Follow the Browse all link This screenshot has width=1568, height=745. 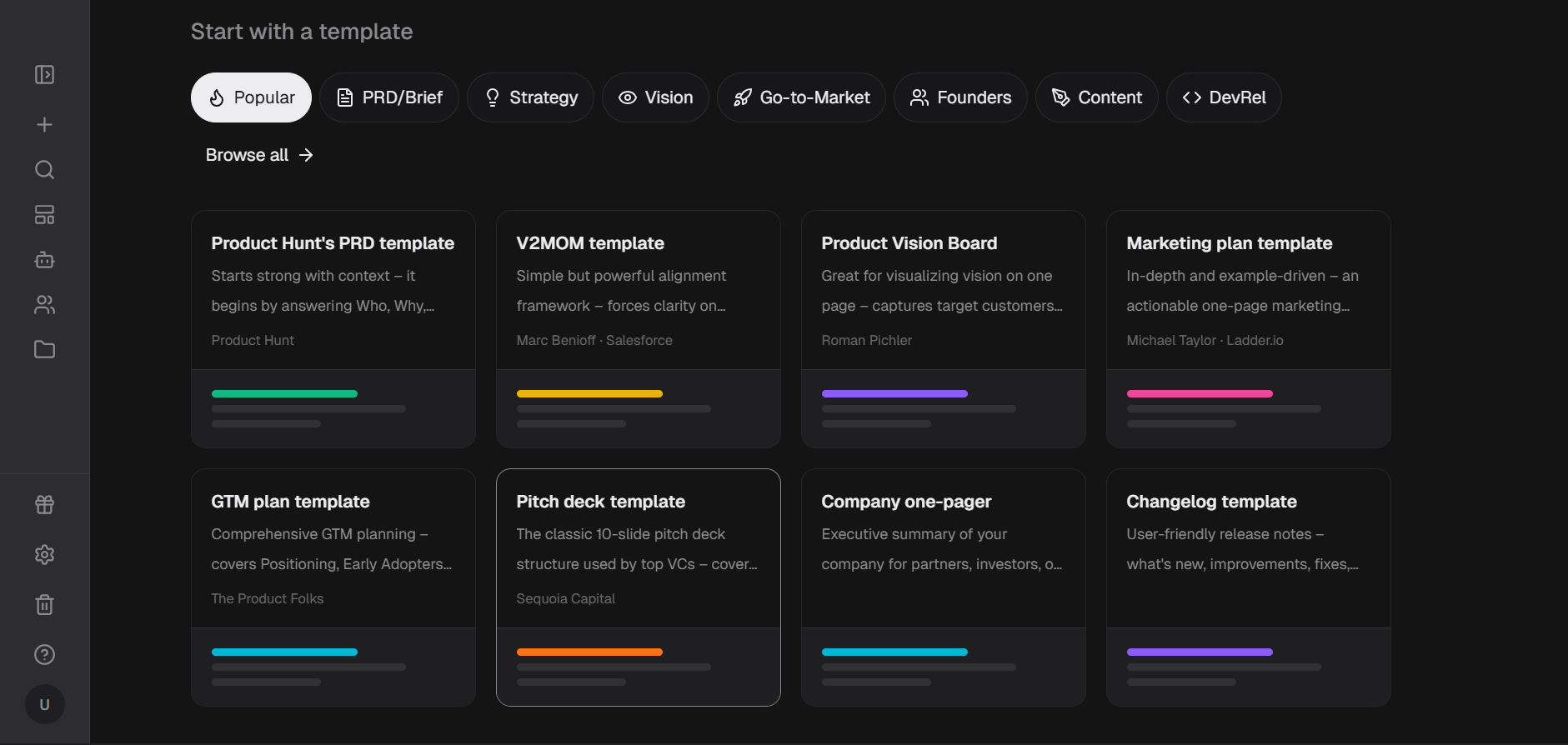tap(259, 155)
